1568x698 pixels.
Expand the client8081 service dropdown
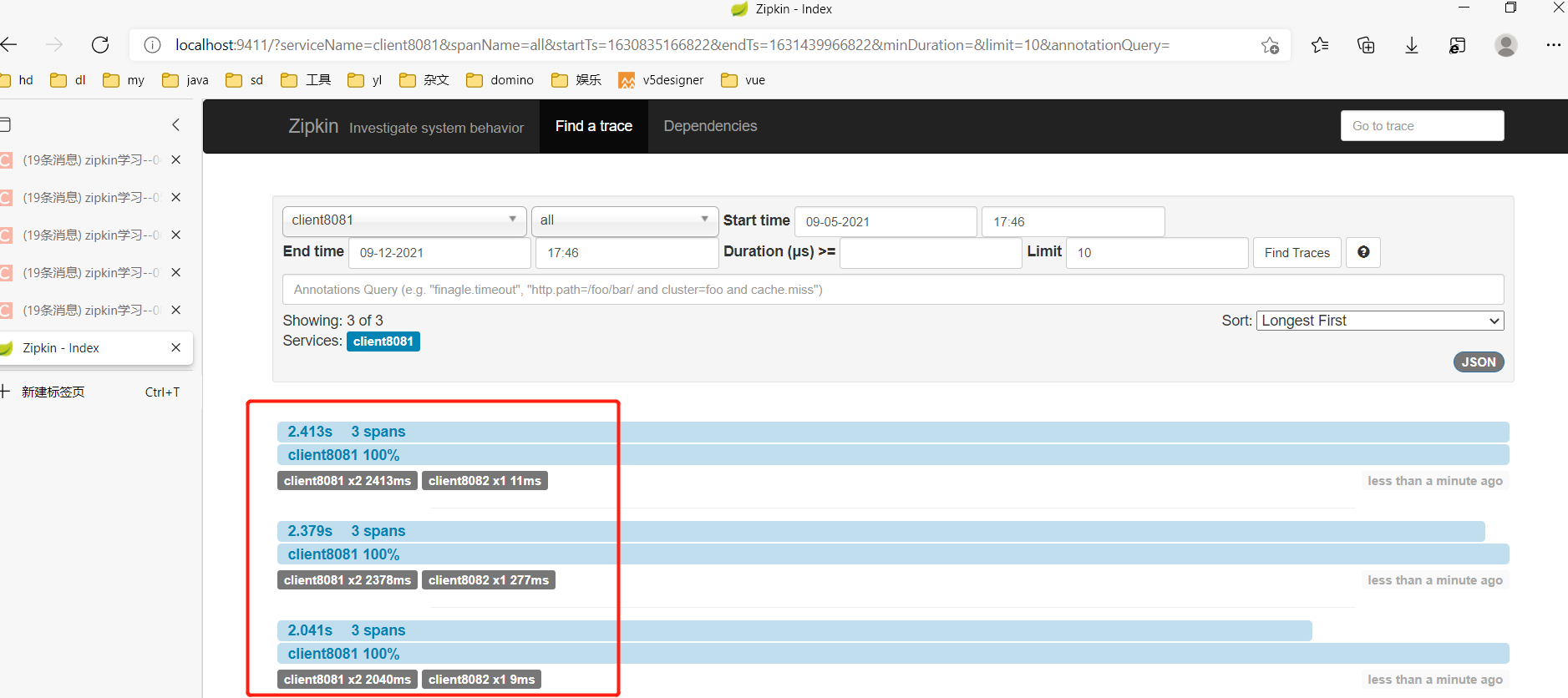pyautogui.click(x=404, y=220)
